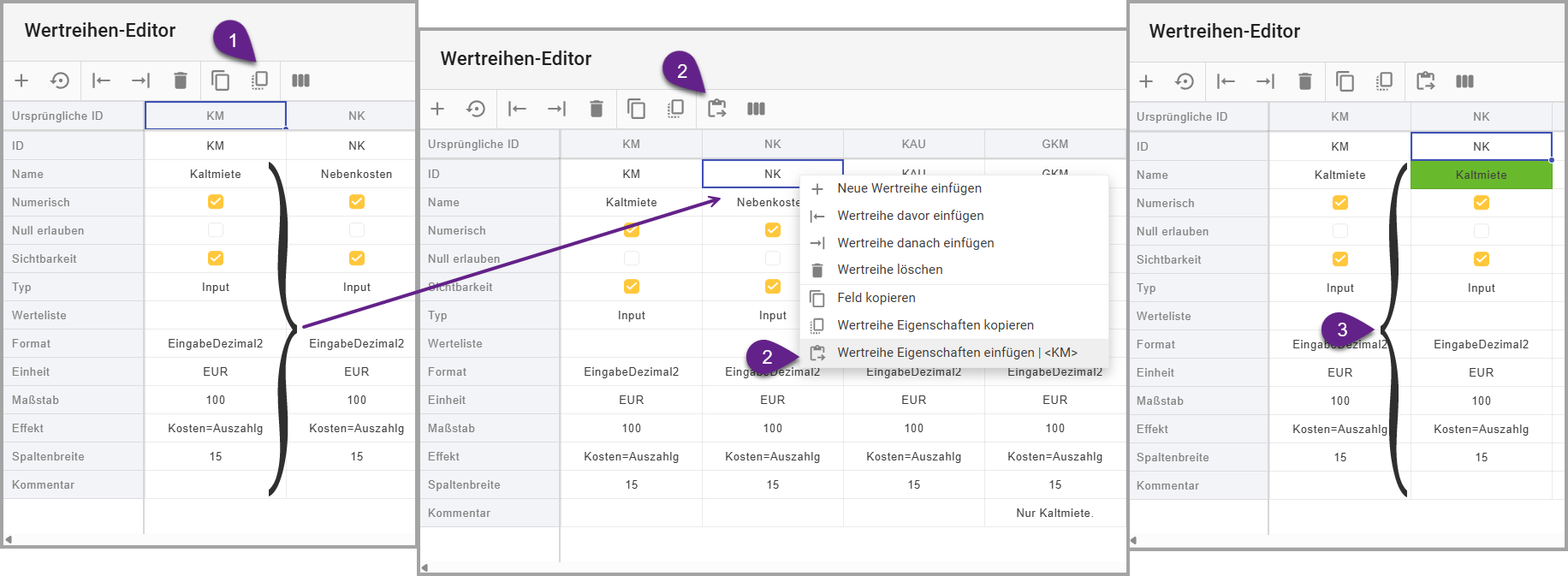
Task: Select the GKM column header in middle editor
Action: [x=1055, y=144]
